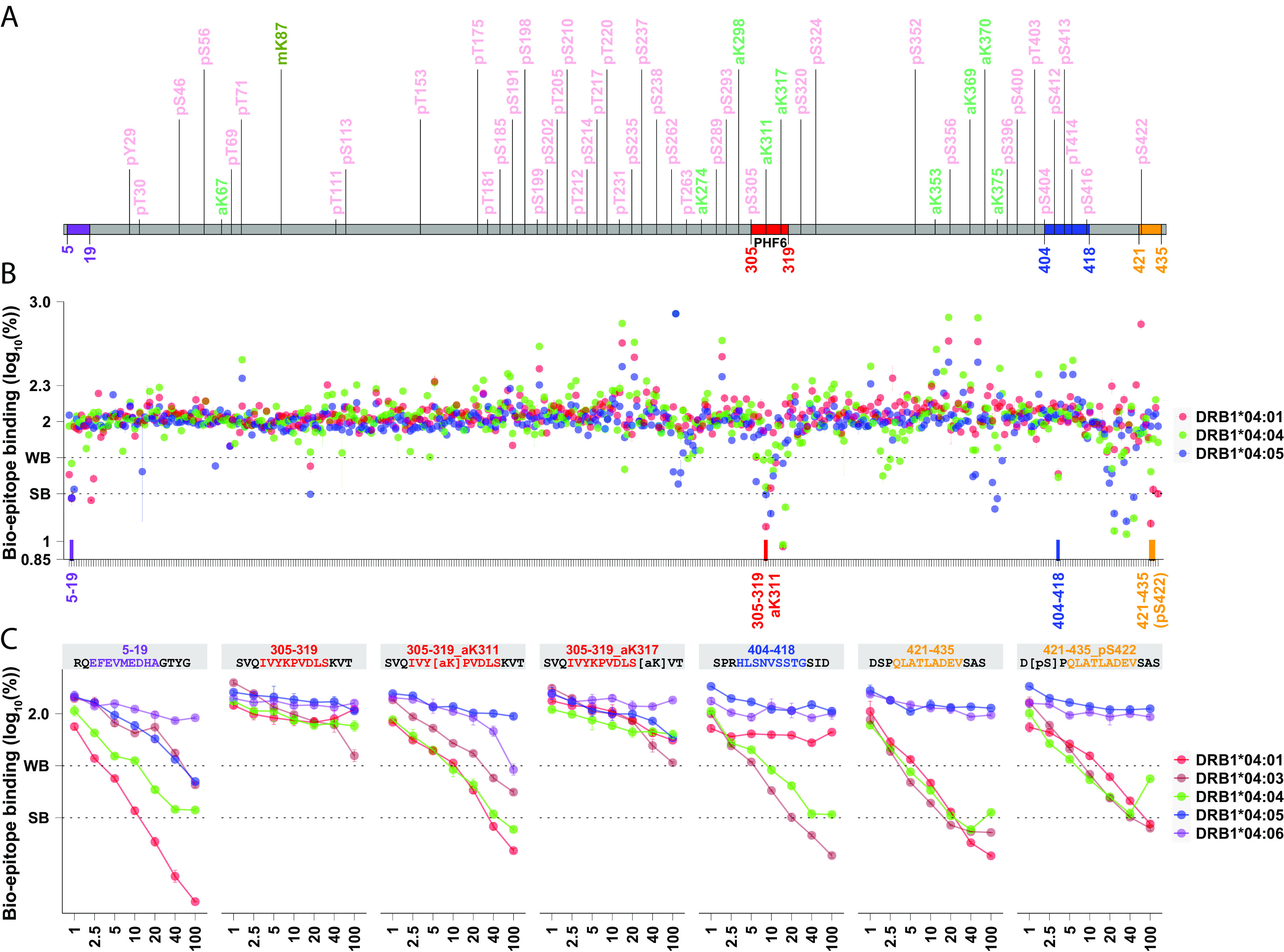Image resolution: width=1284 pixels, height=952 pixels.
Task: Click the sequence SVQIVYKPVDLSKVT
Action: pos(294,663)
